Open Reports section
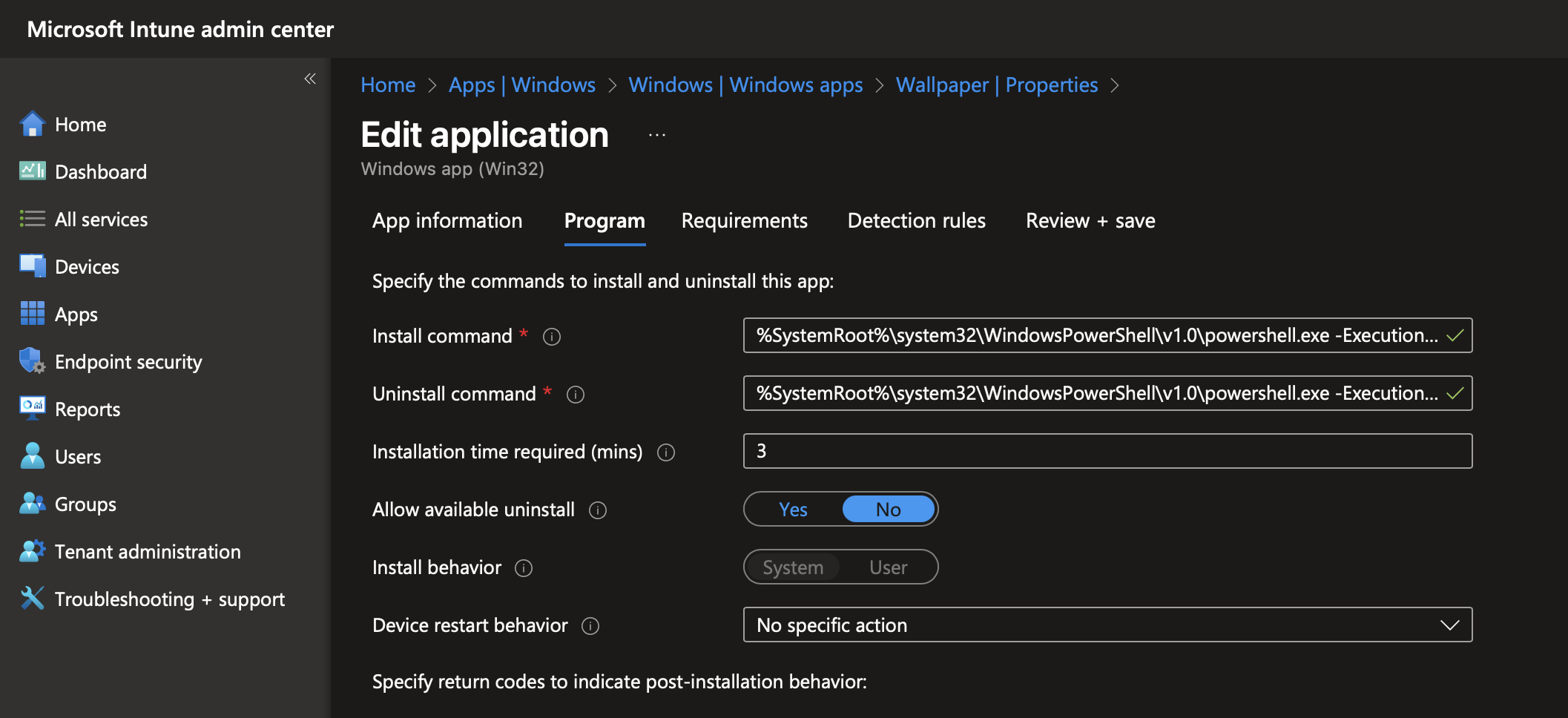The image size is (1568, 718). (x=88, y=409)
